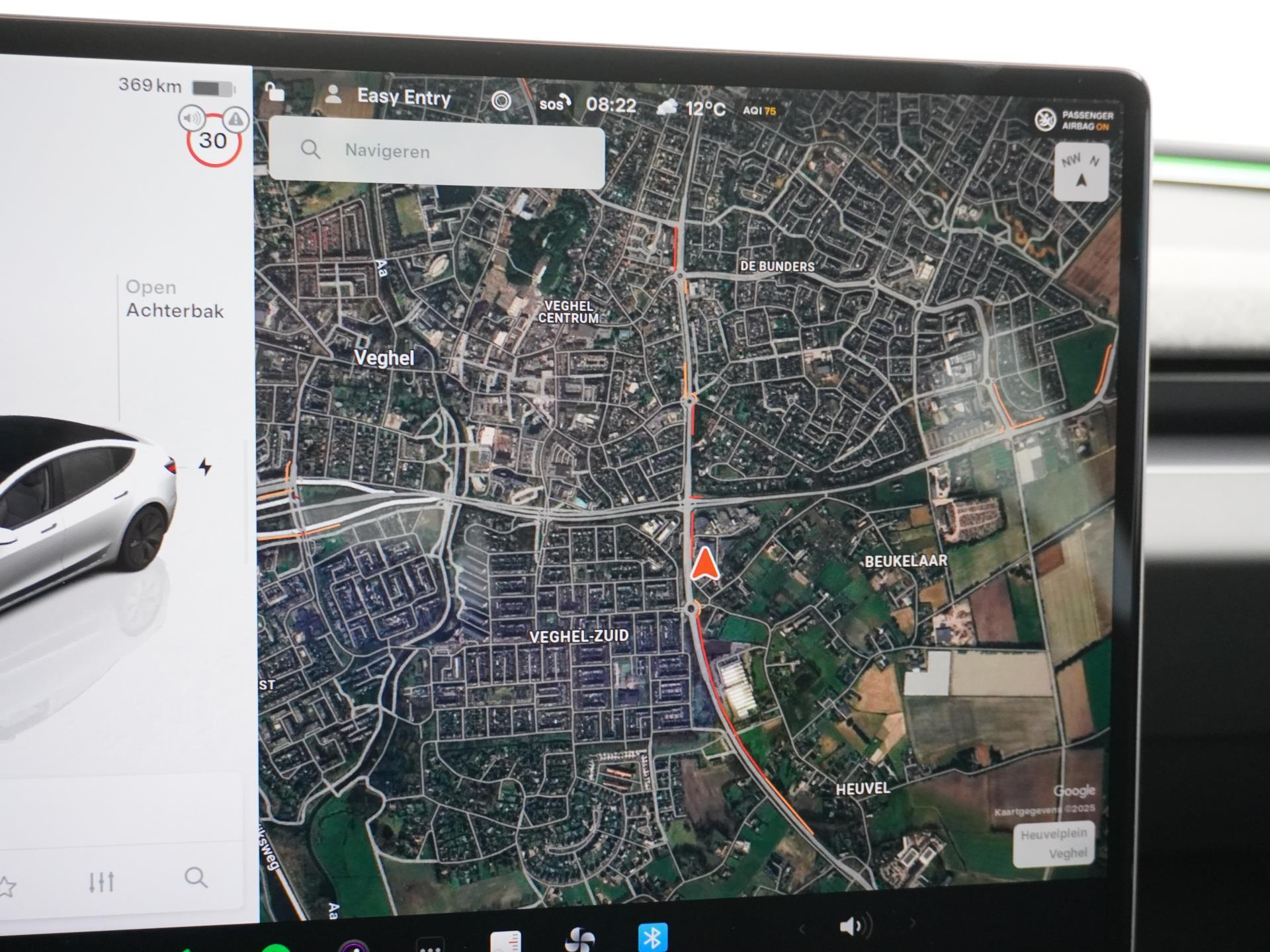The height and width of the screenshot is (952, 1270).
Task: Tap the Sentry mode circle icon
Action: coord(501,100)
